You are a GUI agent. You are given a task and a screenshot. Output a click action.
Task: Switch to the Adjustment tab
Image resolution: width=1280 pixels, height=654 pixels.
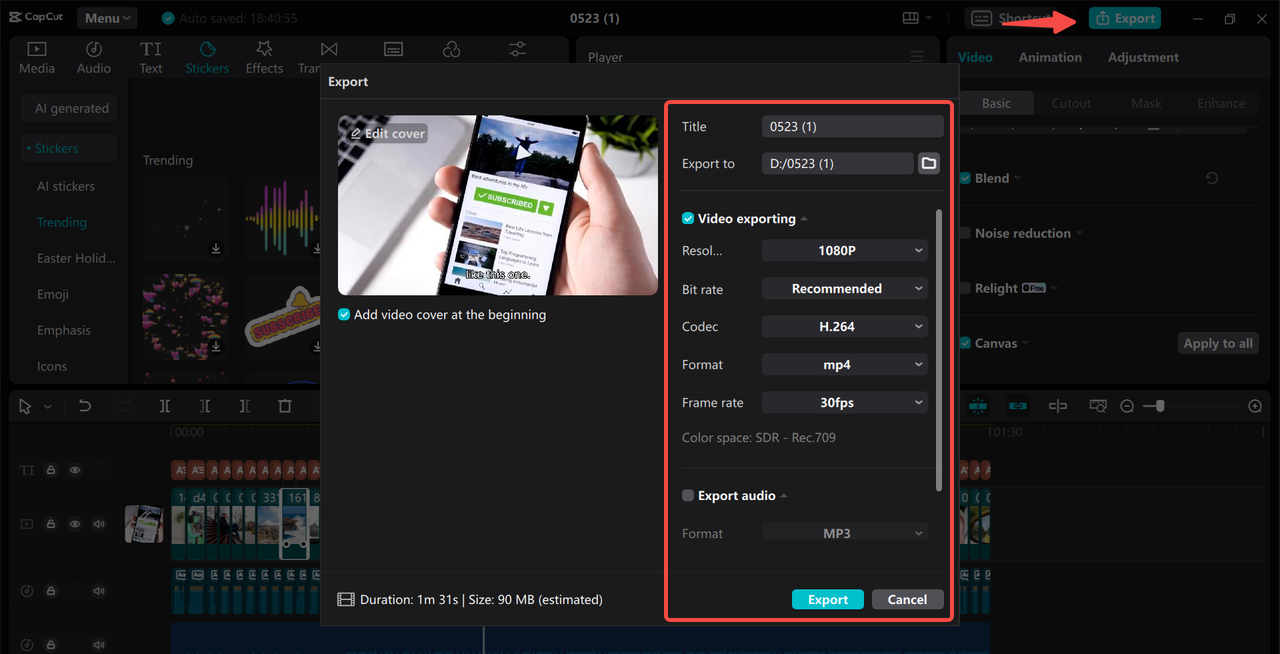[1143, 57]
